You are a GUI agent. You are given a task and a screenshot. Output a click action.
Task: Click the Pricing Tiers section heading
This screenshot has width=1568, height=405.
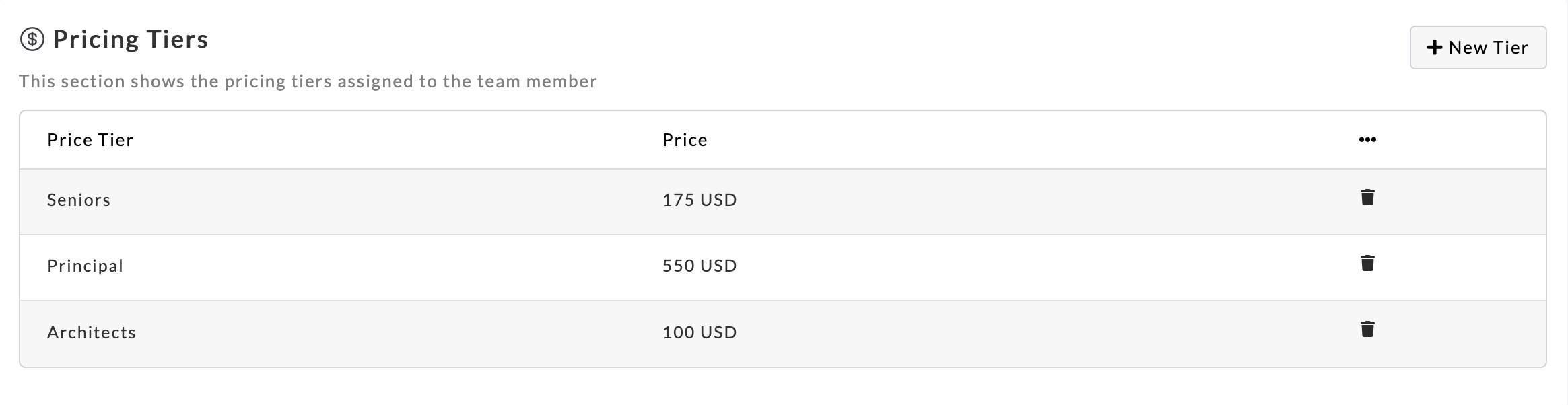pyautogui.click(x=131, y=40)
